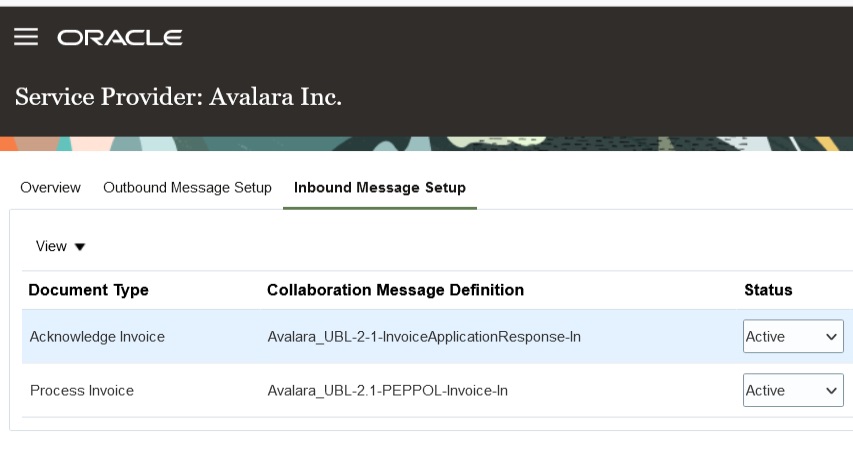The height and width of the screenshot is (458, 853).
Task: Open Status dropdown for Process Invoice
Action: (x=792, y=391)
